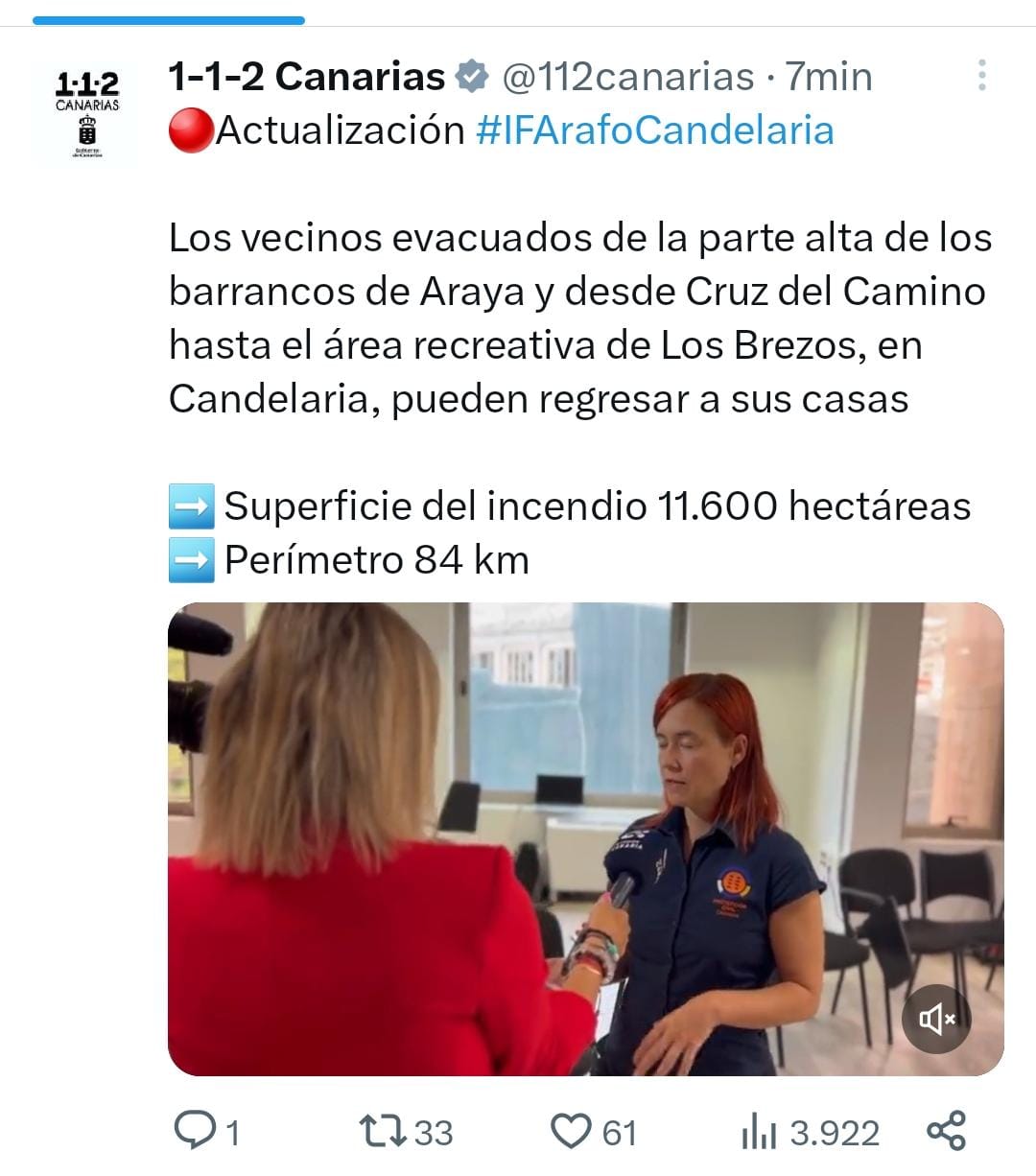1036x1176 pixels.
Task: Click the view count 3.922
Action: pos(835,1134)
